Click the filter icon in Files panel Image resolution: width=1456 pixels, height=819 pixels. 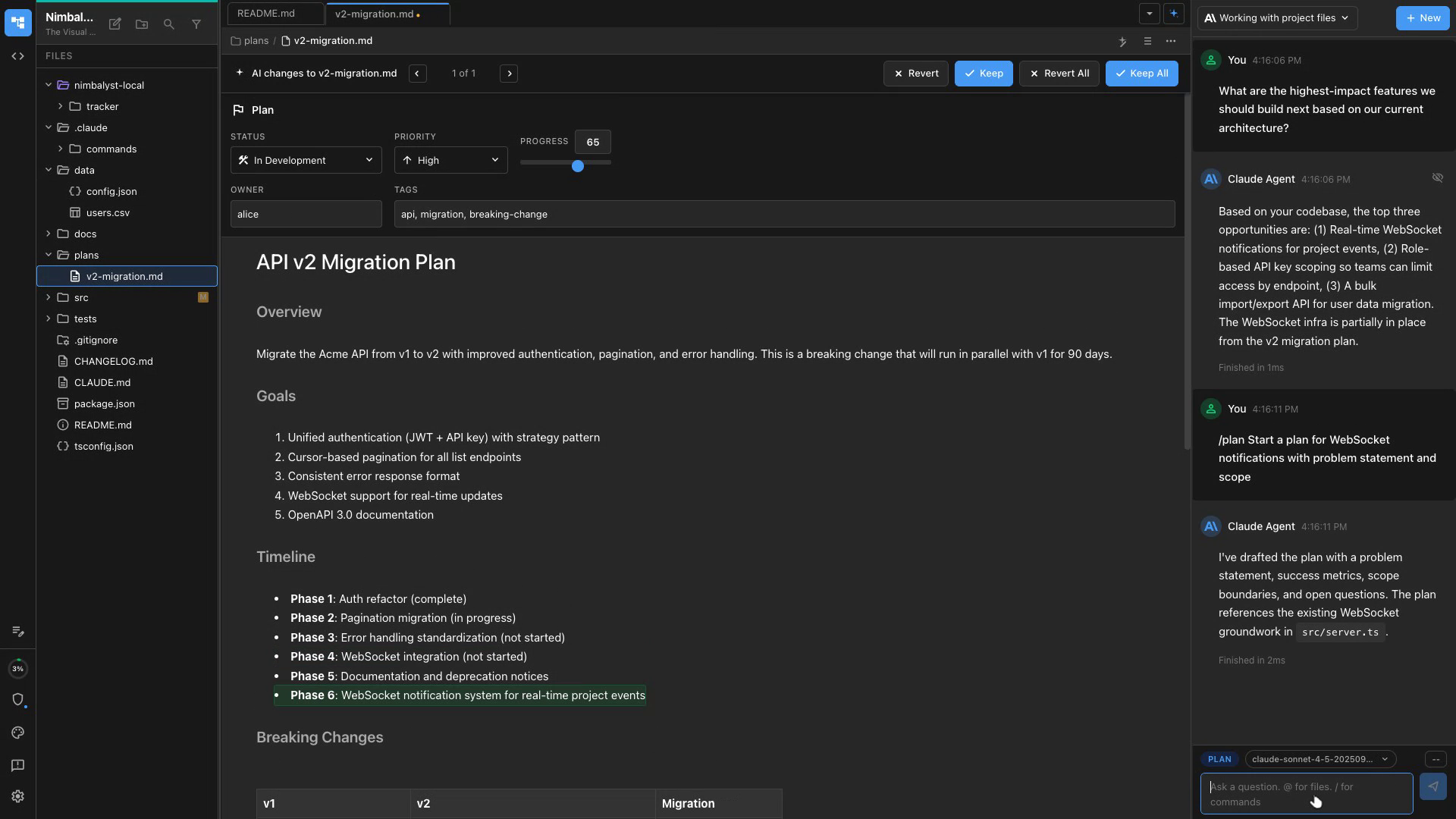196,24
